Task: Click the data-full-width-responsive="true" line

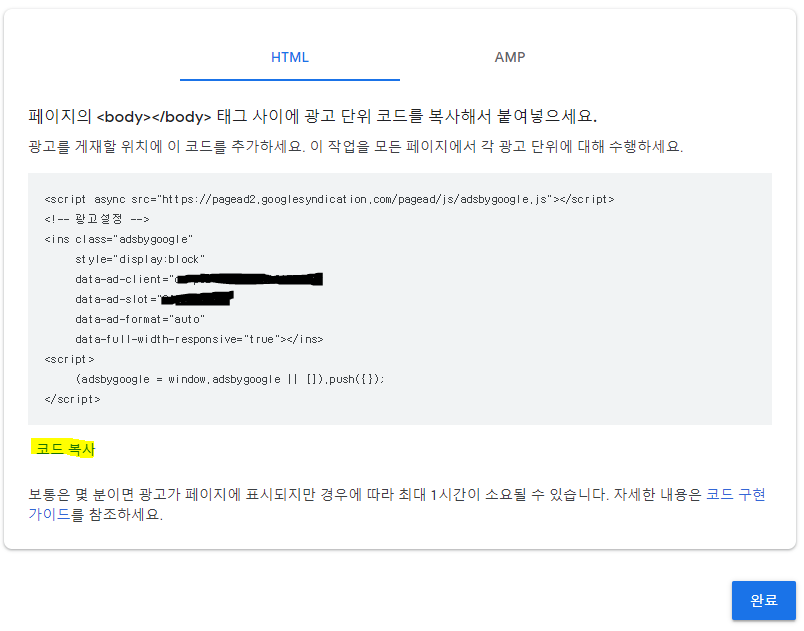Action: [199, 339]
